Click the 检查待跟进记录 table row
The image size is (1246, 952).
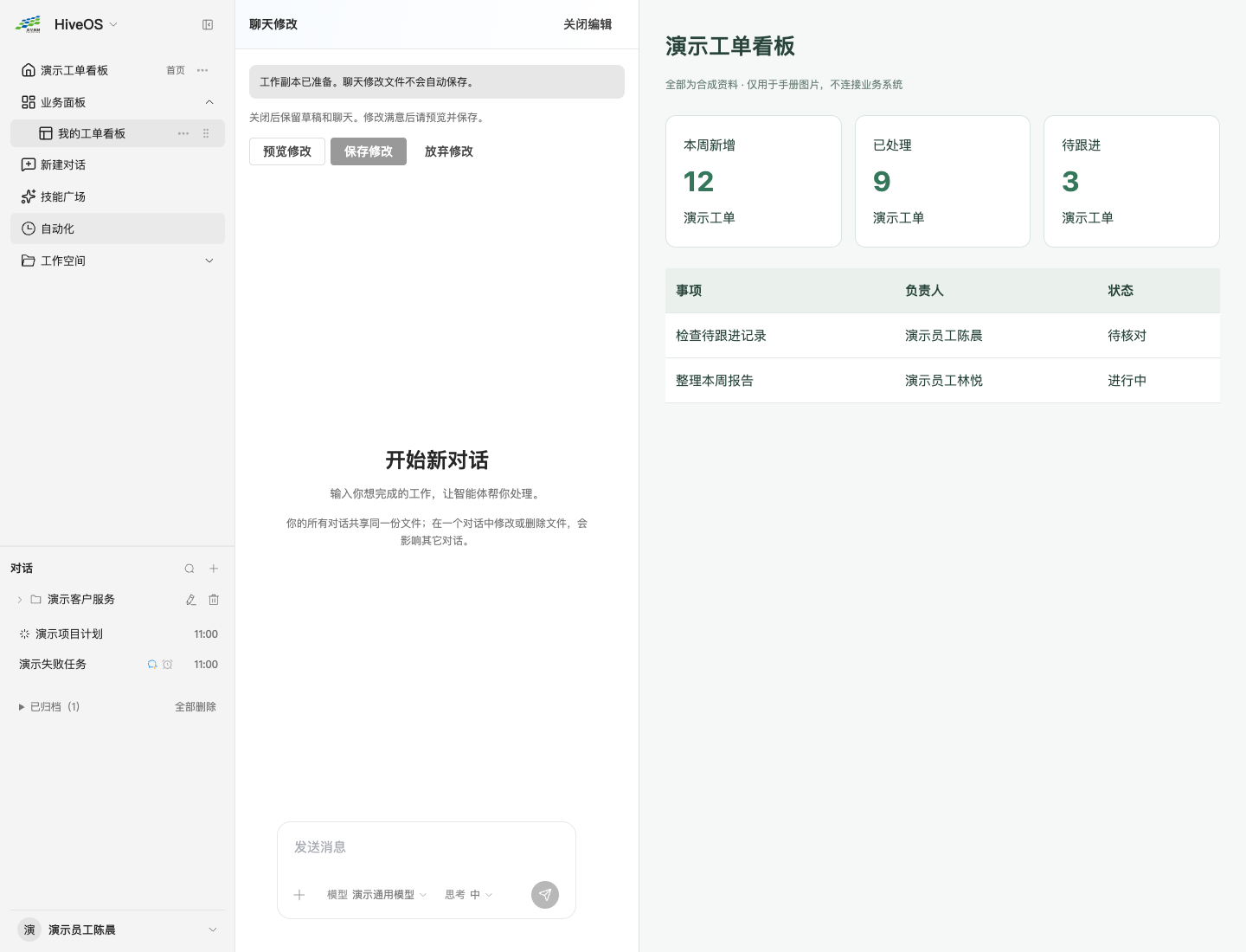(942, 336)
